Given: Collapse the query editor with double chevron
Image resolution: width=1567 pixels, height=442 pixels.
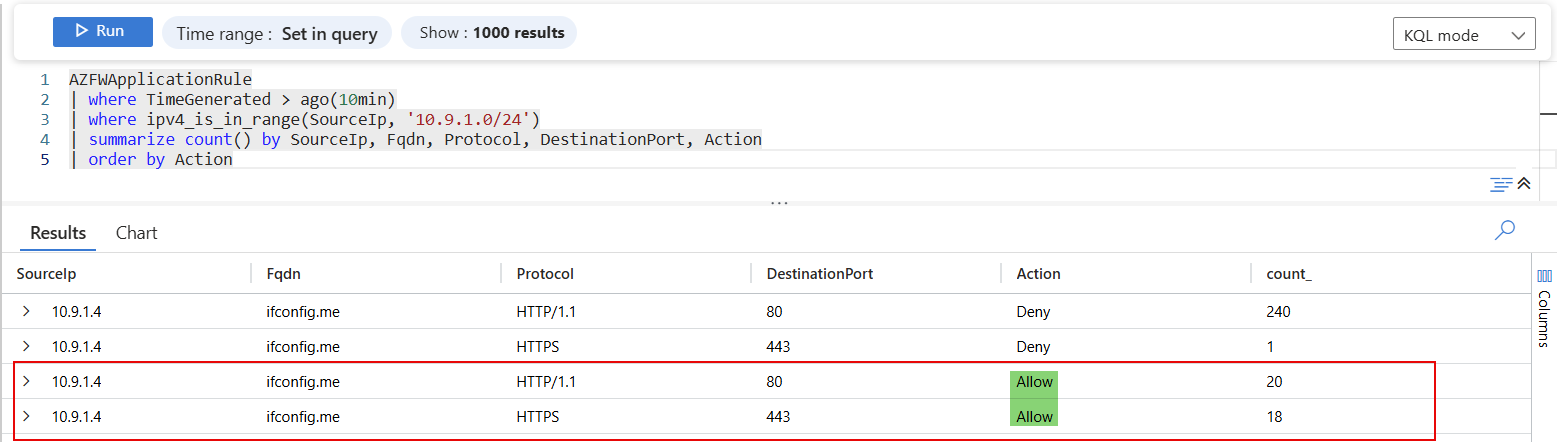Looking at the screenshot, I should [1524, 184].
